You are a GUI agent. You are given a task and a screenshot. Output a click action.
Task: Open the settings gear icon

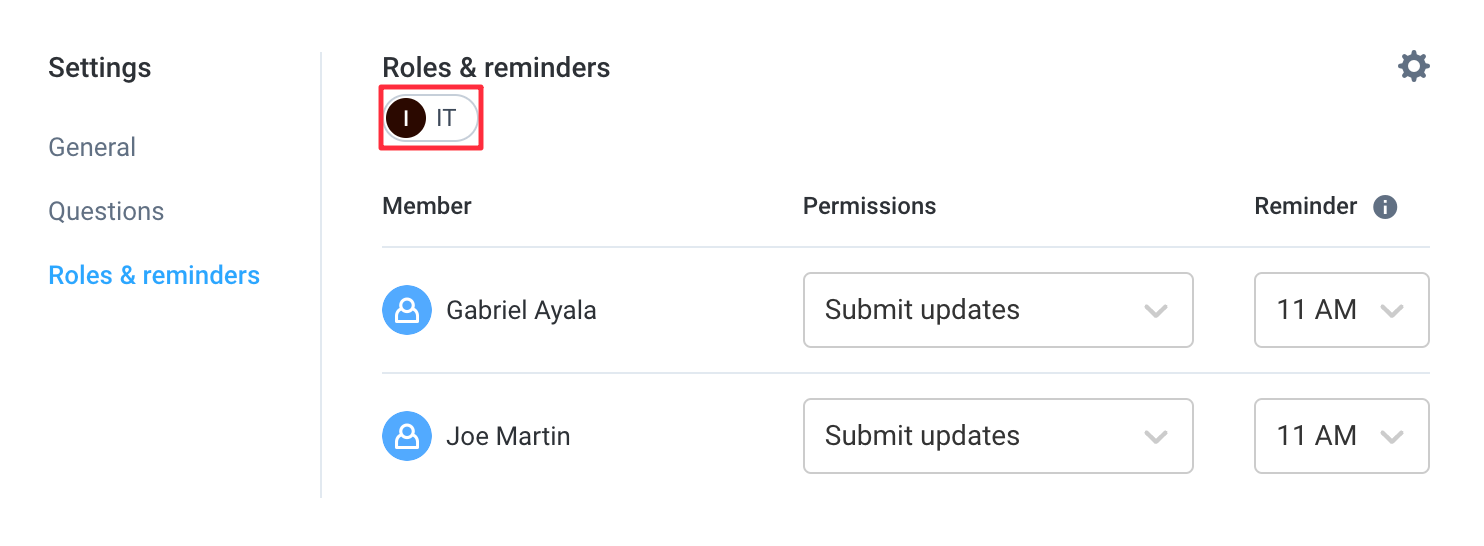click(1413, 67)
